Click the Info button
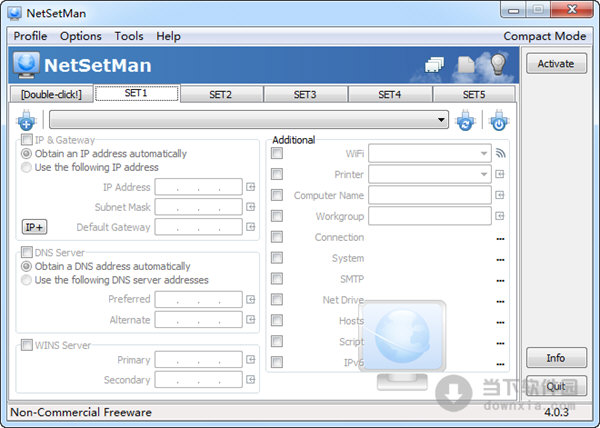Screen dimensions: 600x428 [x=556, y=358]
